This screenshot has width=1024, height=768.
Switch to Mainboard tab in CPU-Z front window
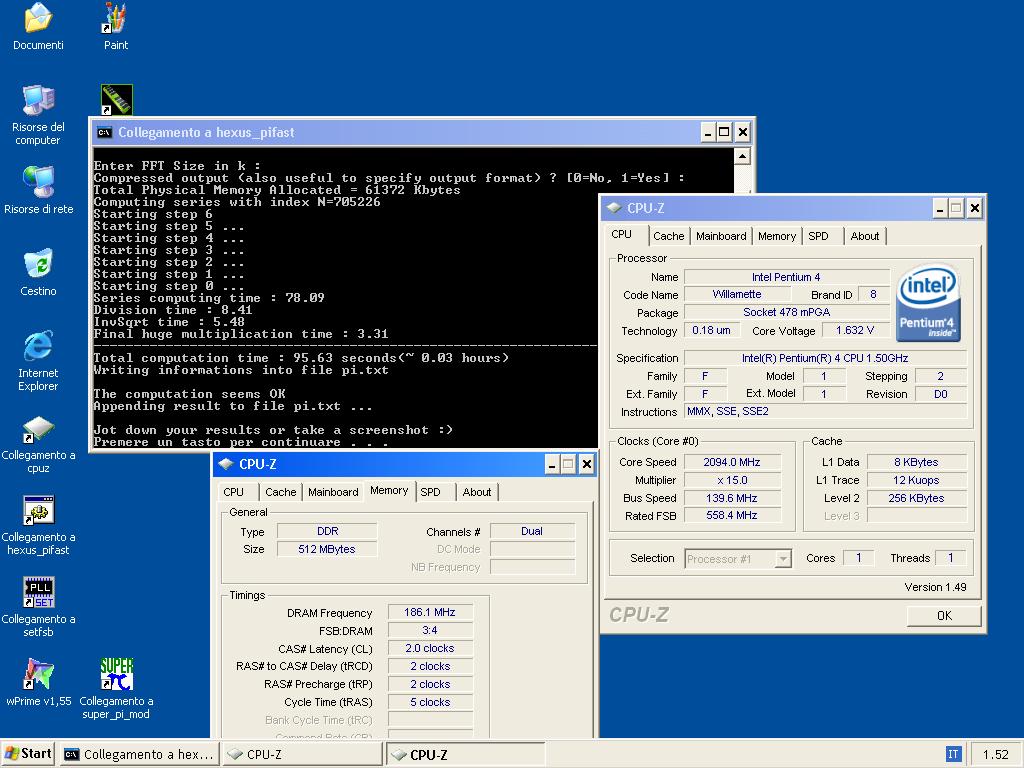coord(721,236)
